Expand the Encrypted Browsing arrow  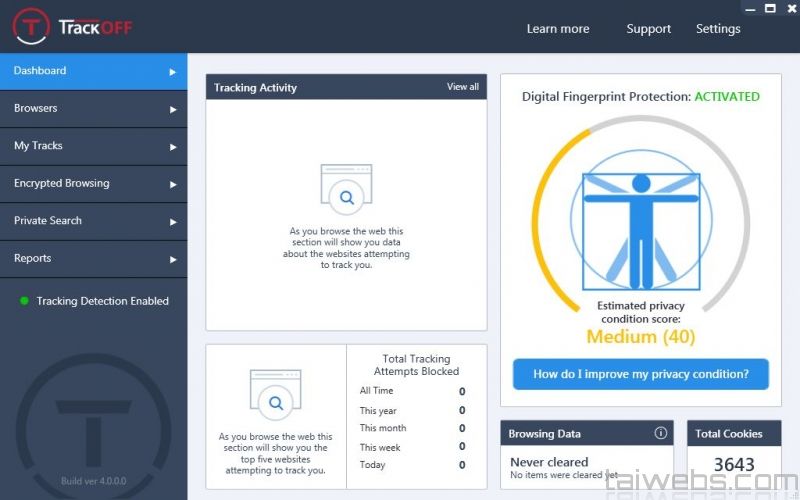(x=173, y=184)
